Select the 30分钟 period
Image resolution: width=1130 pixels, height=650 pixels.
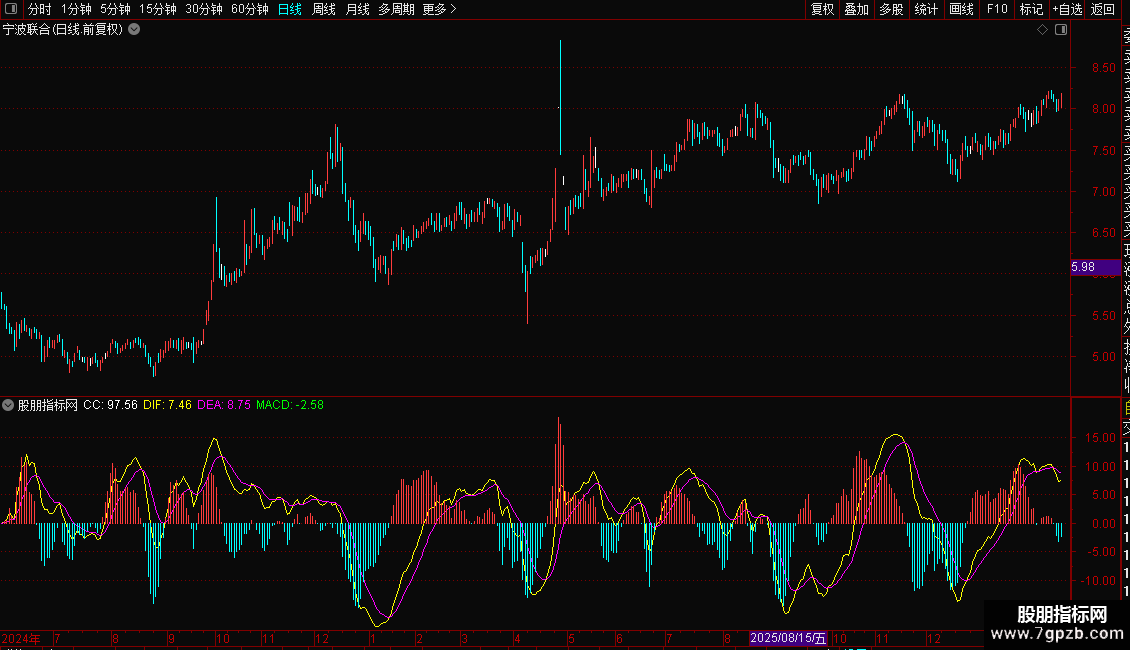point(204,9)
